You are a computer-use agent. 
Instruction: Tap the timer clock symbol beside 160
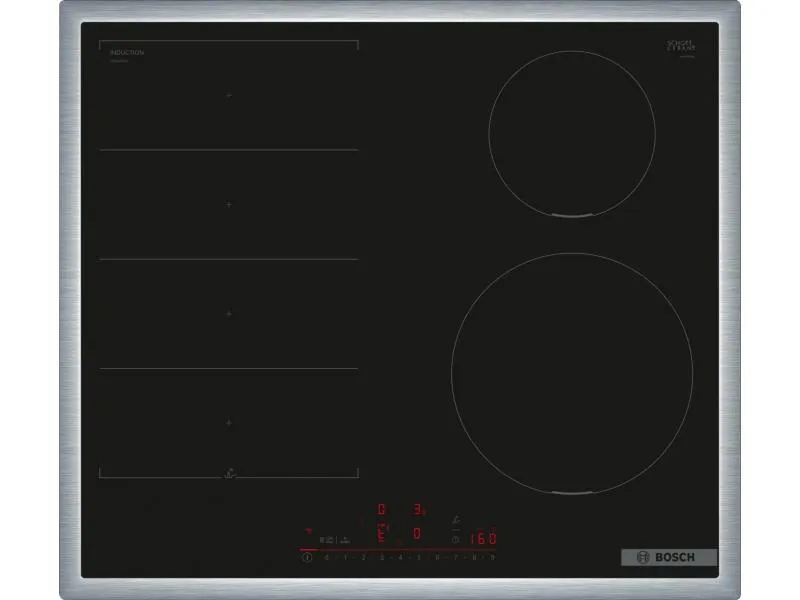(x=456, y=539)
